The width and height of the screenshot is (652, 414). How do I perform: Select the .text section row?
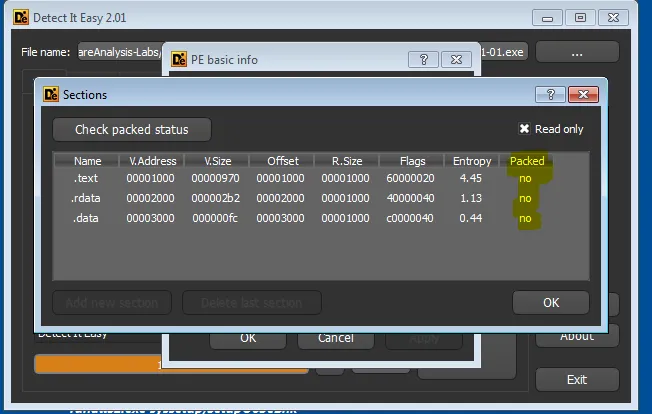(x=321, y=178)
